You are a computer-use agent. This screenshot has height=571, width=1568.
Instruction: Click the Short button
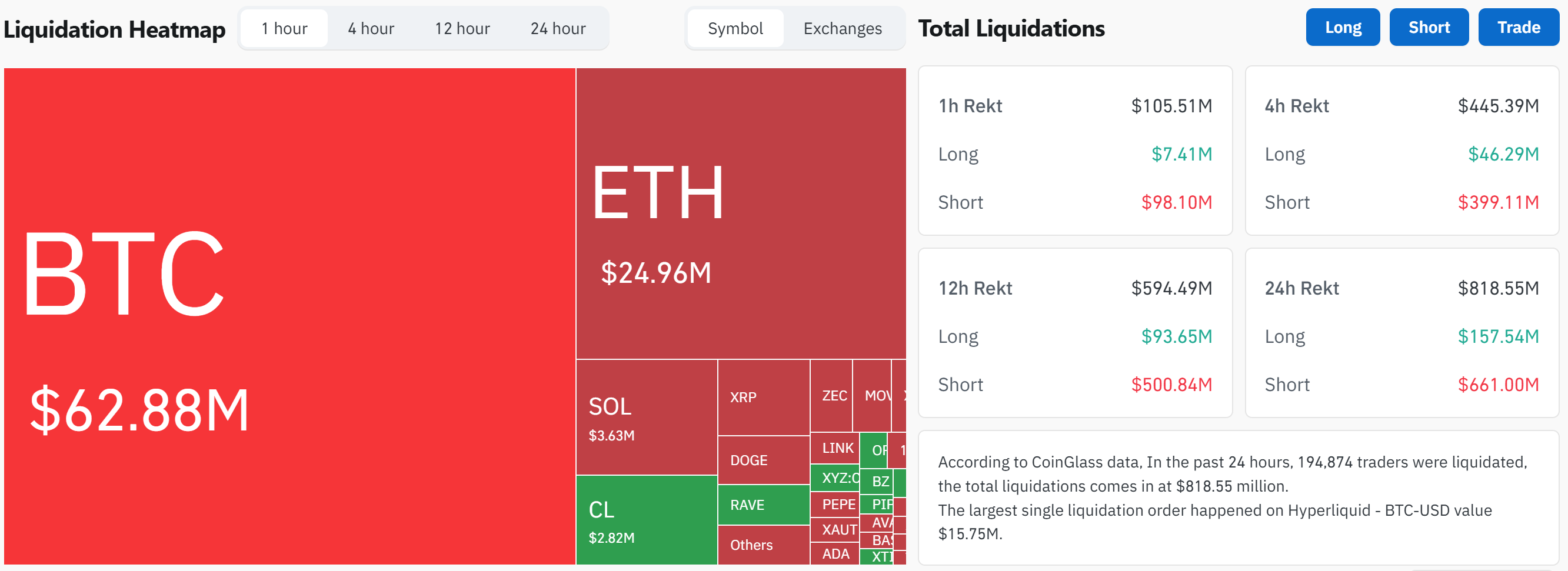click(x=1429, y=26)
